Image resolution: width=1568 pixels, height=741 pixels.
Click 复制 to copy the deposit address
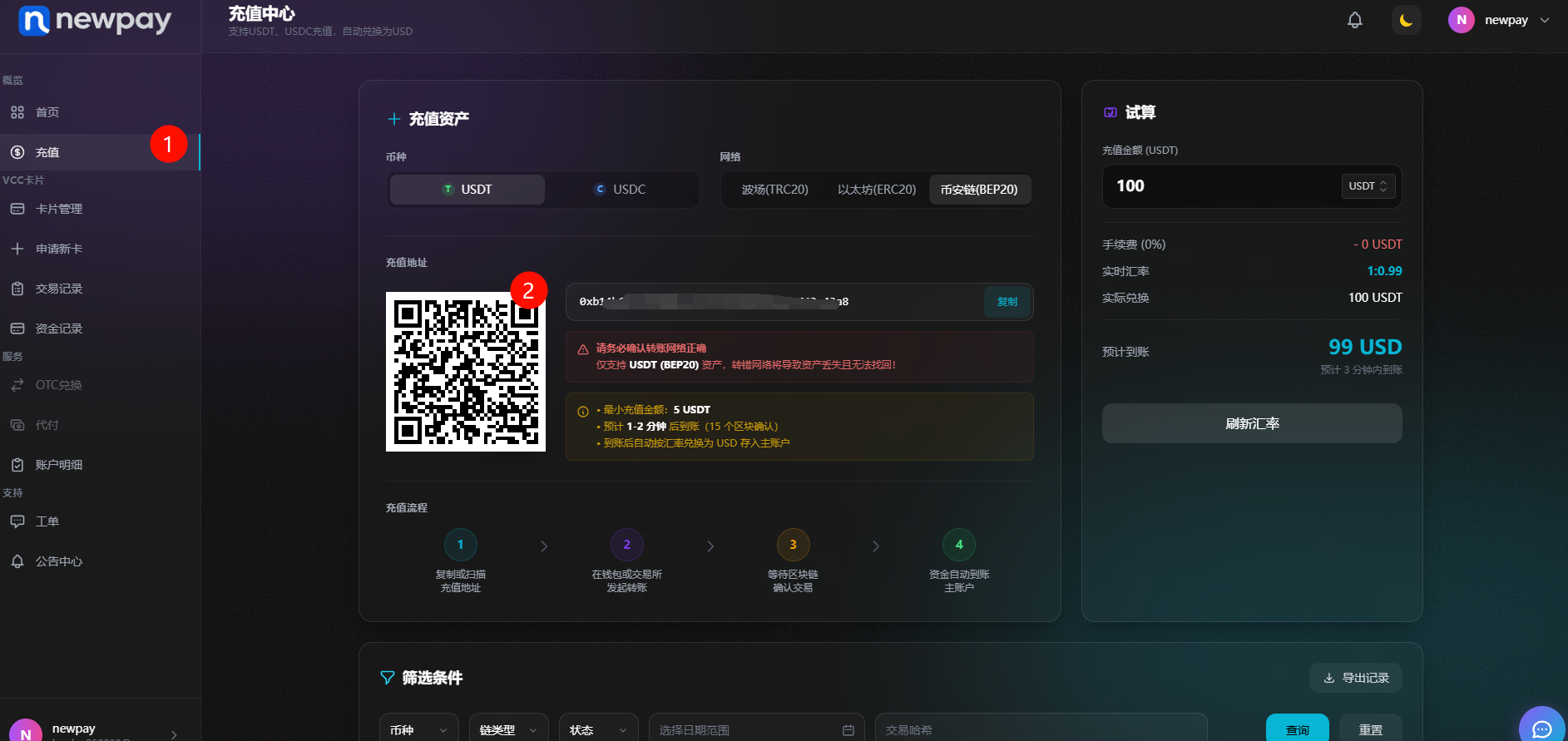[x=1007, y=302]
